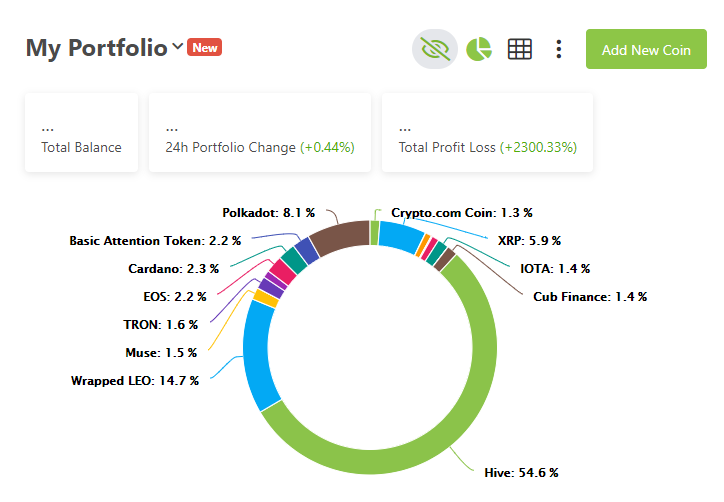
Task: Click the Add New Coin button
Action: coord(646,49)
